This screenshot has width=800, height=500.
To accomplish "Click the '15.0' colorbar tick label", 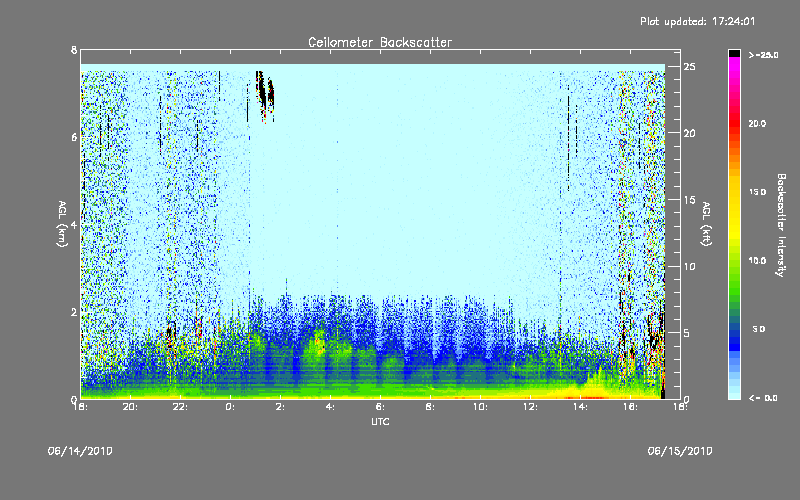I will point(757,192).
